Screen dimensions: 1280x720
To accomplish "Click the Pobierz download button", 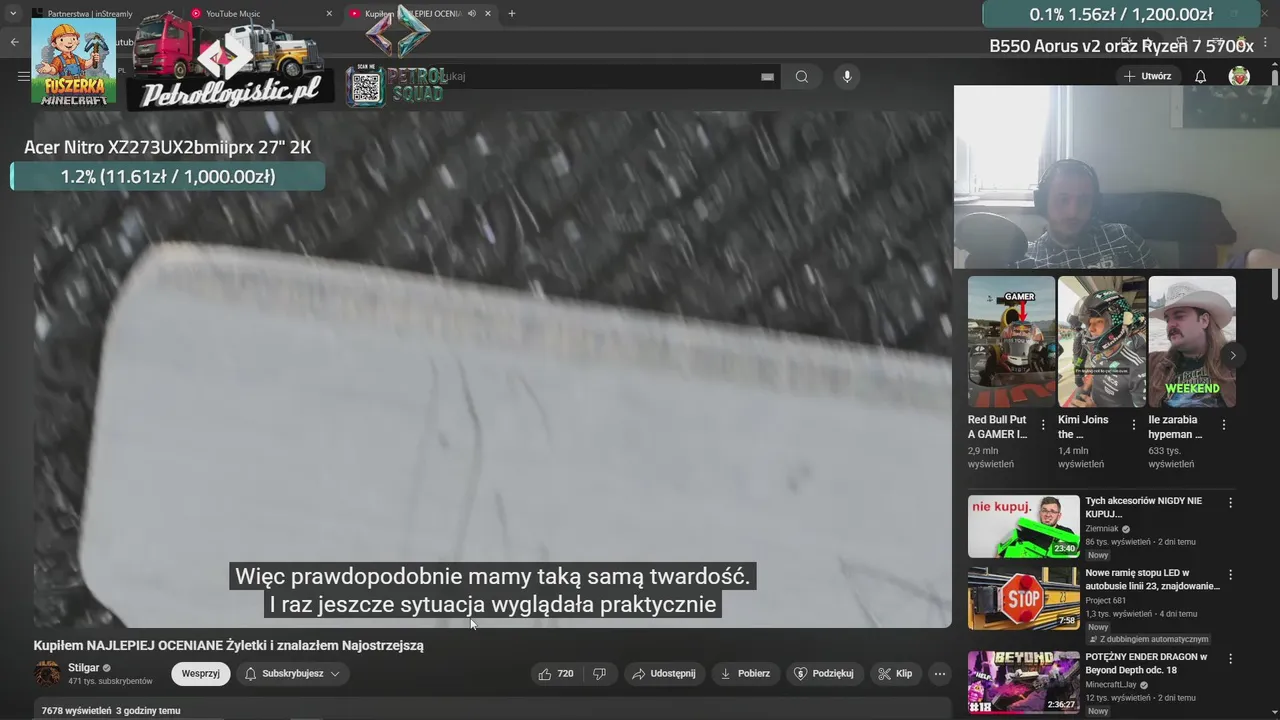I will pyautogui.click(x=745, y=674).
